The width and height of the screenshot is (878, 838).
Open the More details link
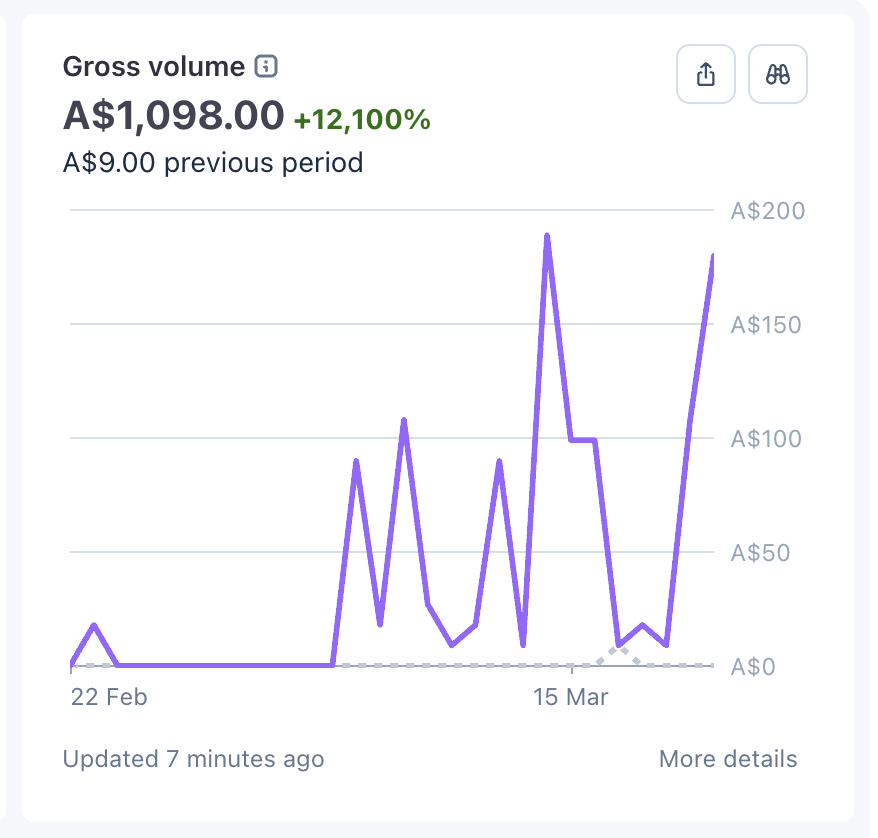tap(728, 759)
